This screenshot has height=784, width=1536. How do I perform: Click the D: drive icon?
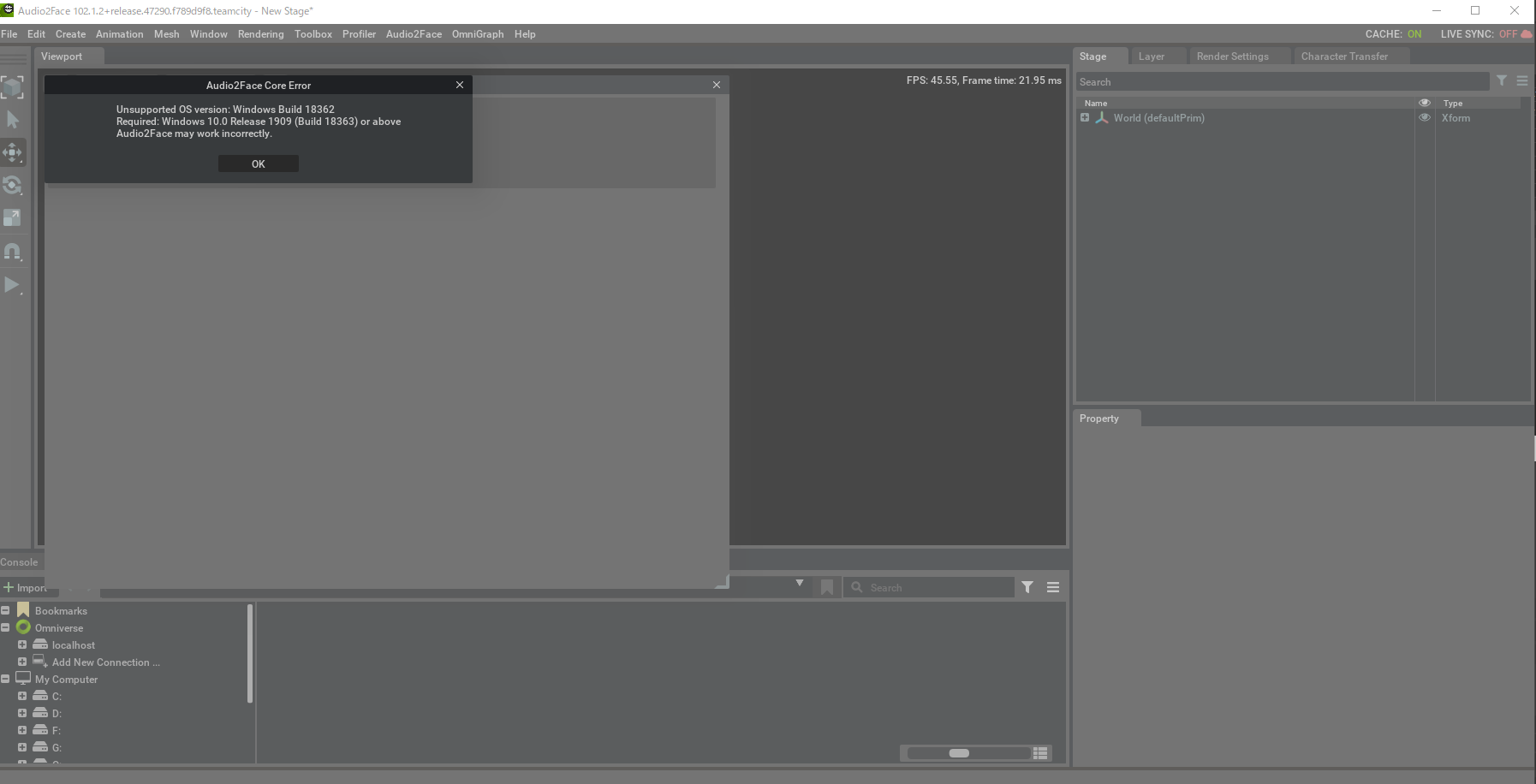[40, 713]
